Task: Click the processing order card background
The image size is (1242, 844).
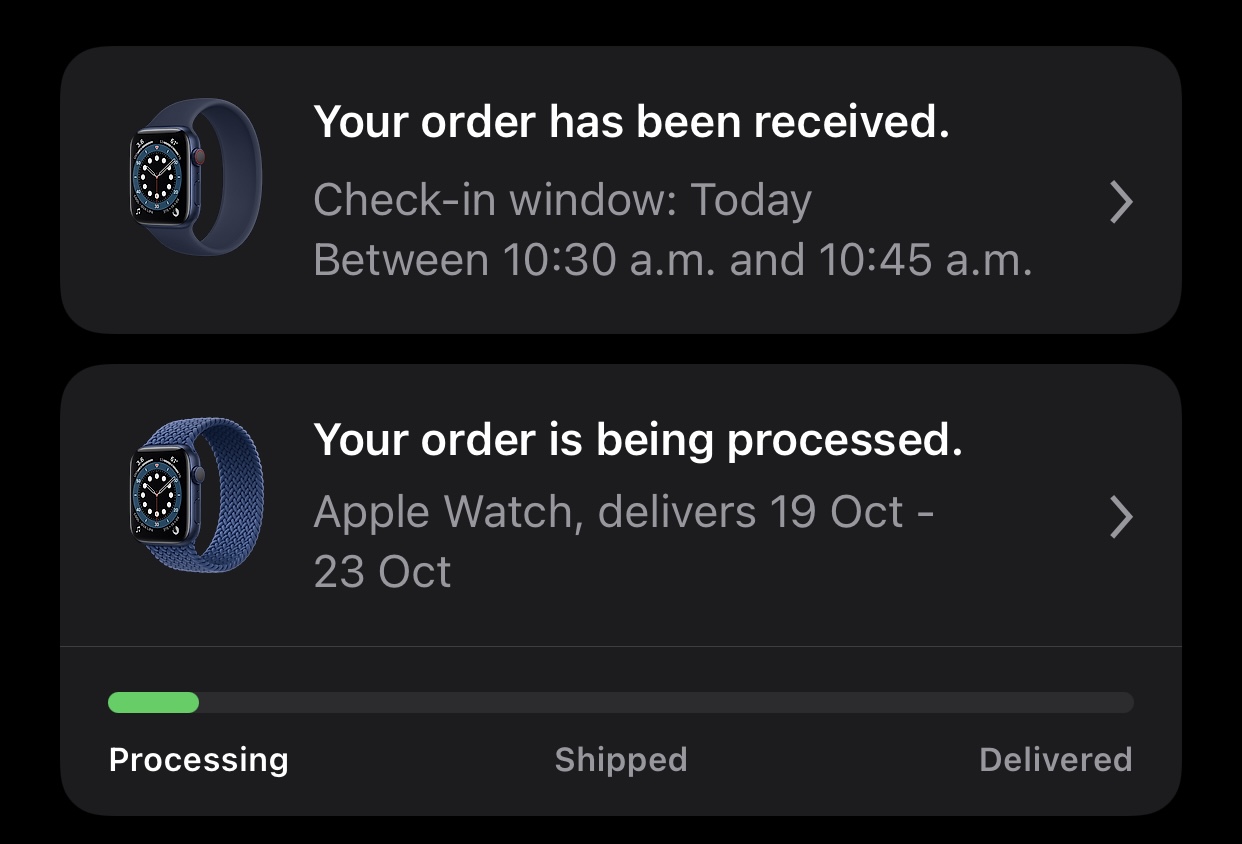Action: tap(621, 590)
